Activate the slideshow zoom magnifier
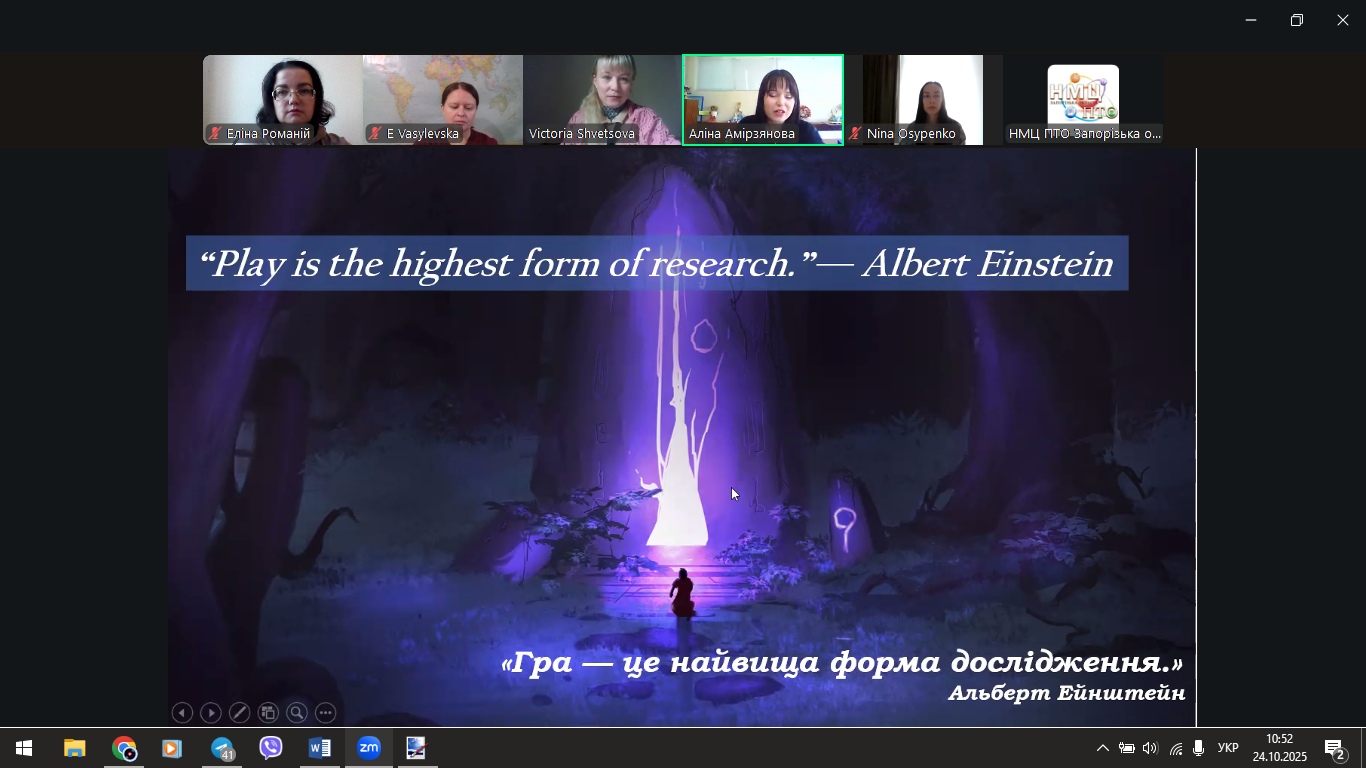 tap(297, 713)
